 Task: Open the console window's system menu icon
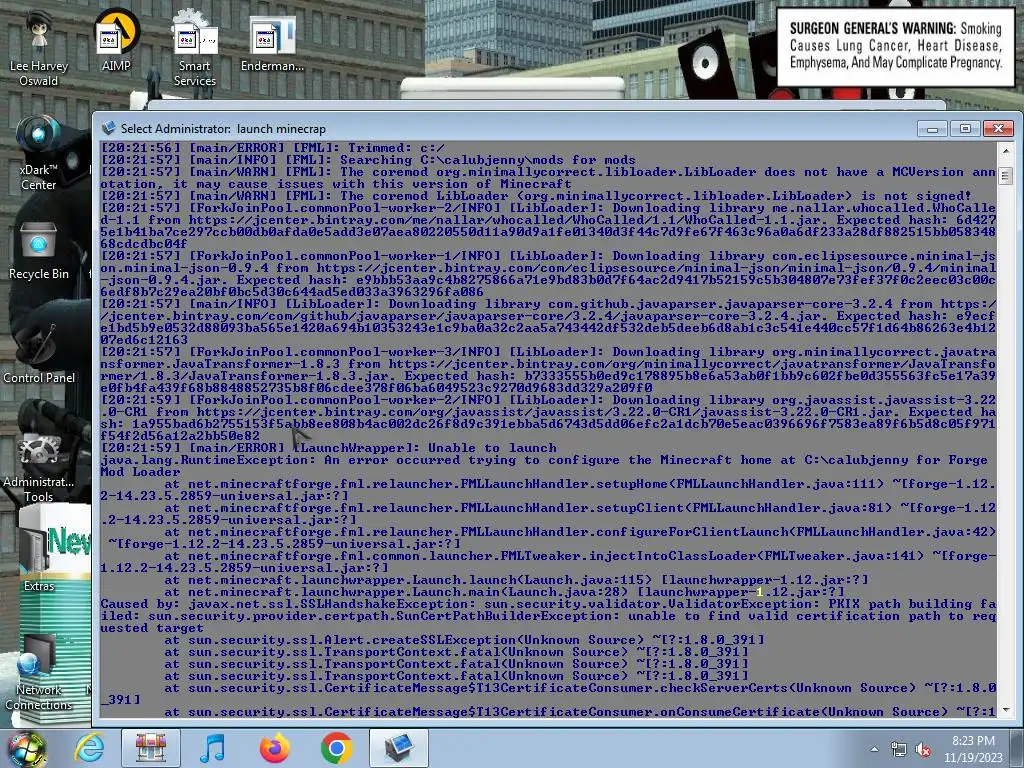pyautogui.click(x=108, y=128)
